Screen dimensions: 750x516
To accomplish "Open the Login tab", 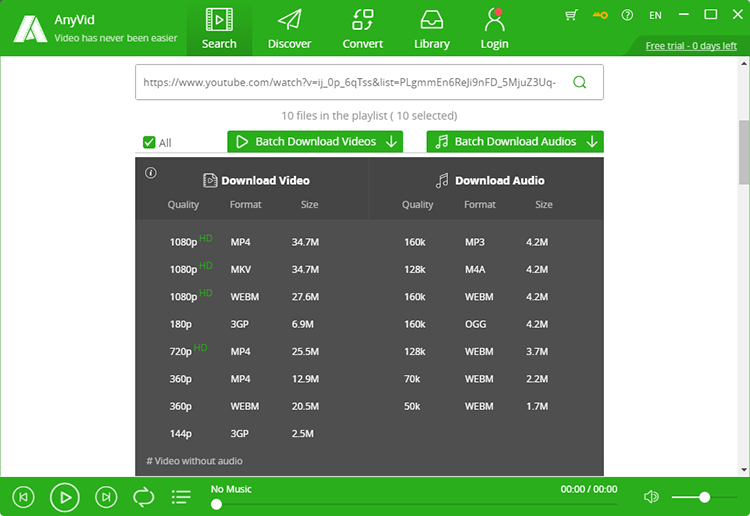I will [495, 28].
